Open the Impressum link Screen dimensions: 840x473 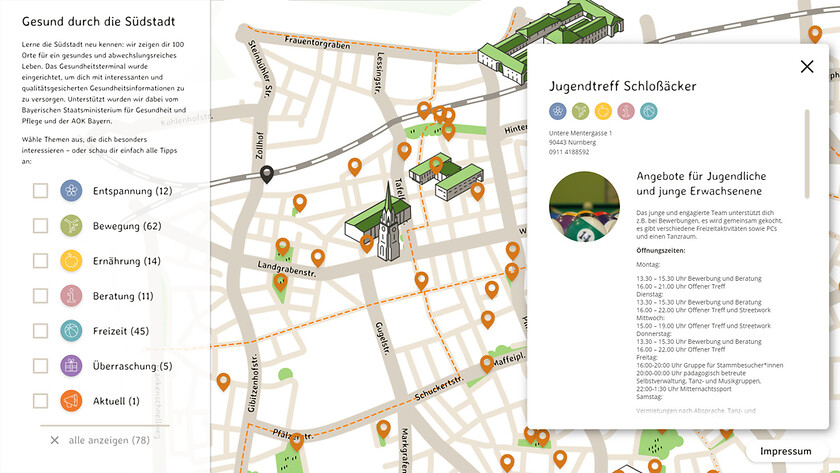coord(785,451)
